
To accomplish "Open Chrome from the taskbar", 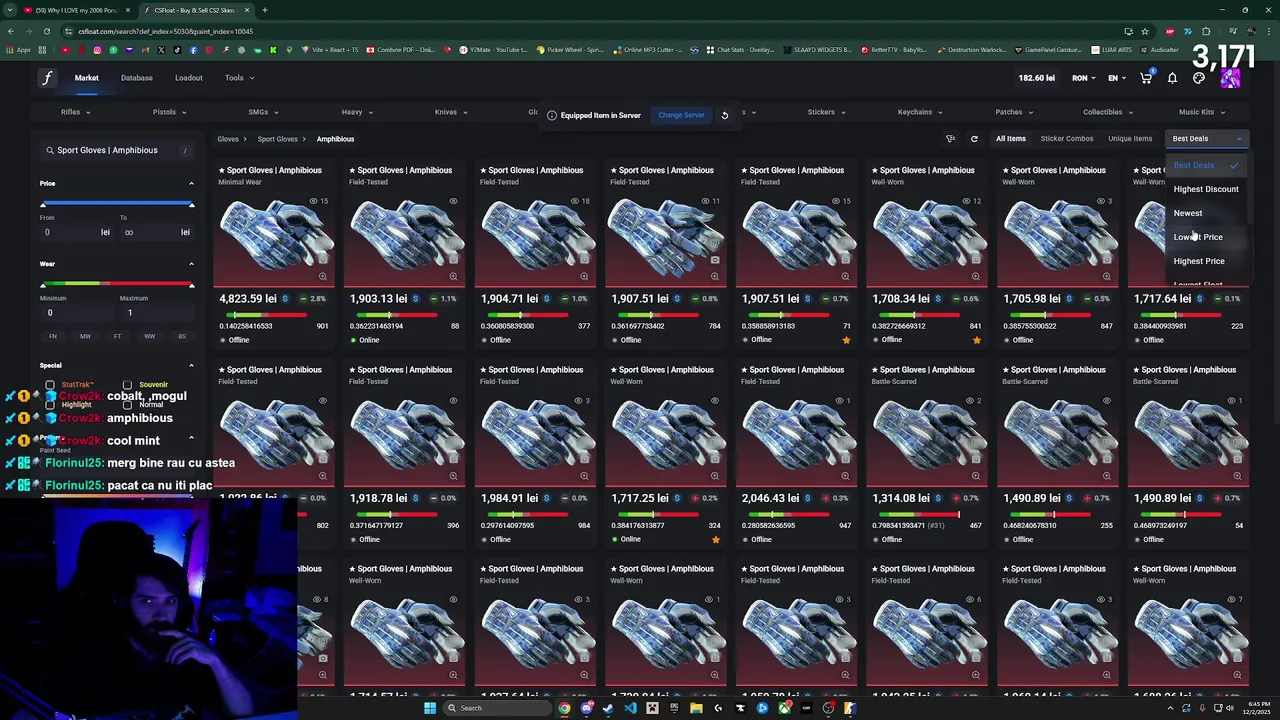I will click(x=564, y=708).
